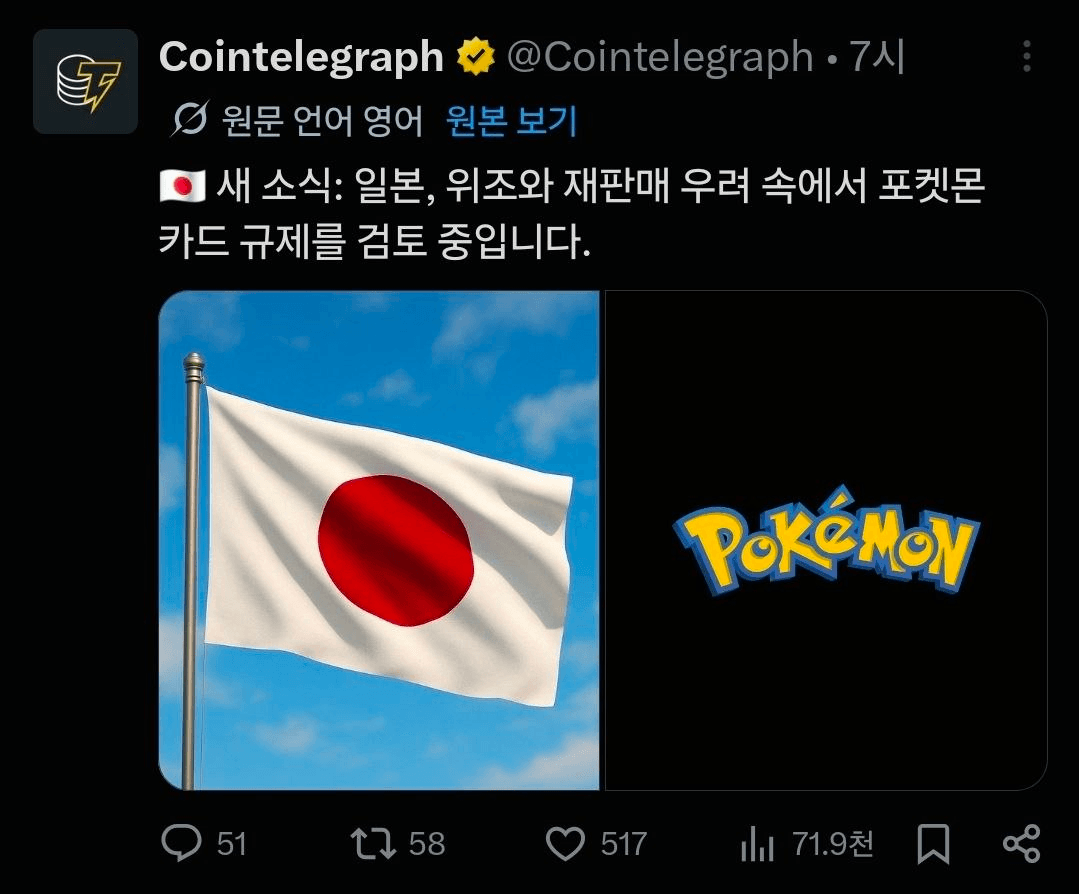Open the three-dot more options menu
Viewport: 1079px width, 894px height.
1026,56
